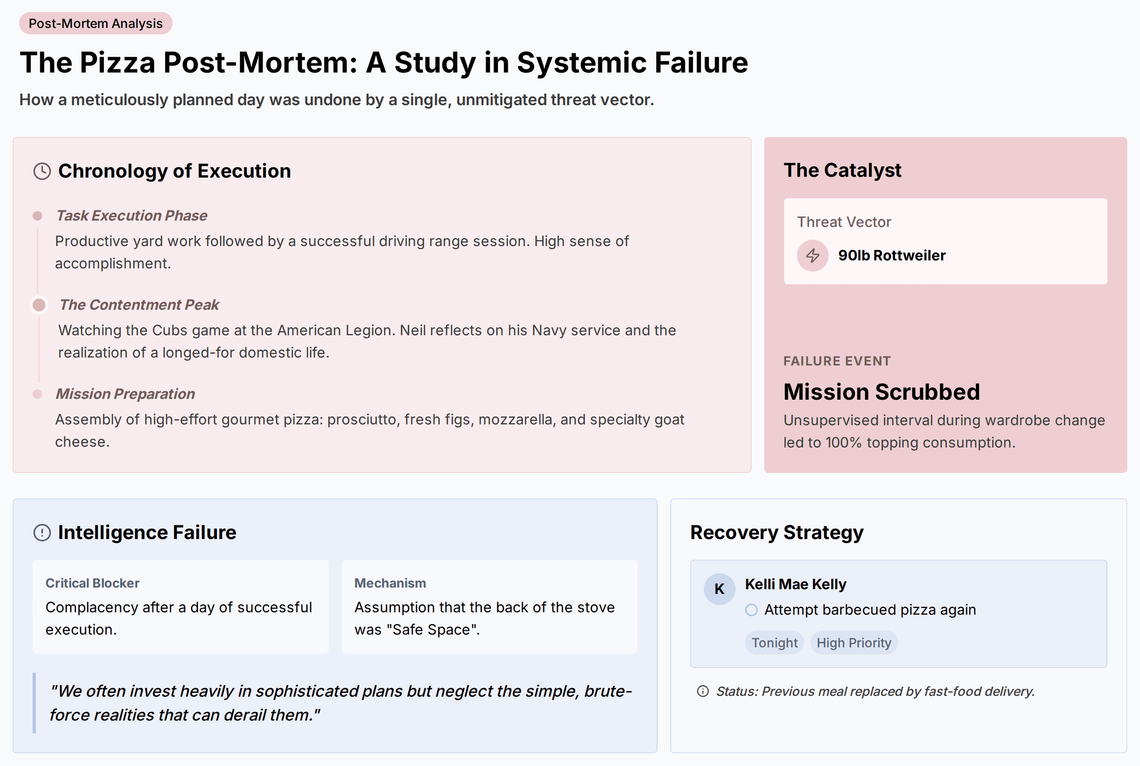Open the Critical Blocker card

(x=180, y=606)
